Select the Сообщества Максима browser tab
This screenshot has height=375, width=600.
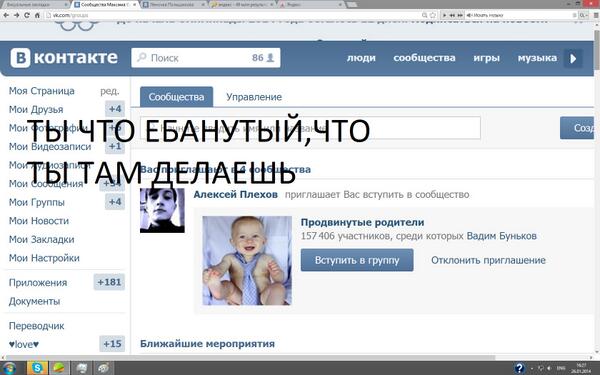[105, 5]
